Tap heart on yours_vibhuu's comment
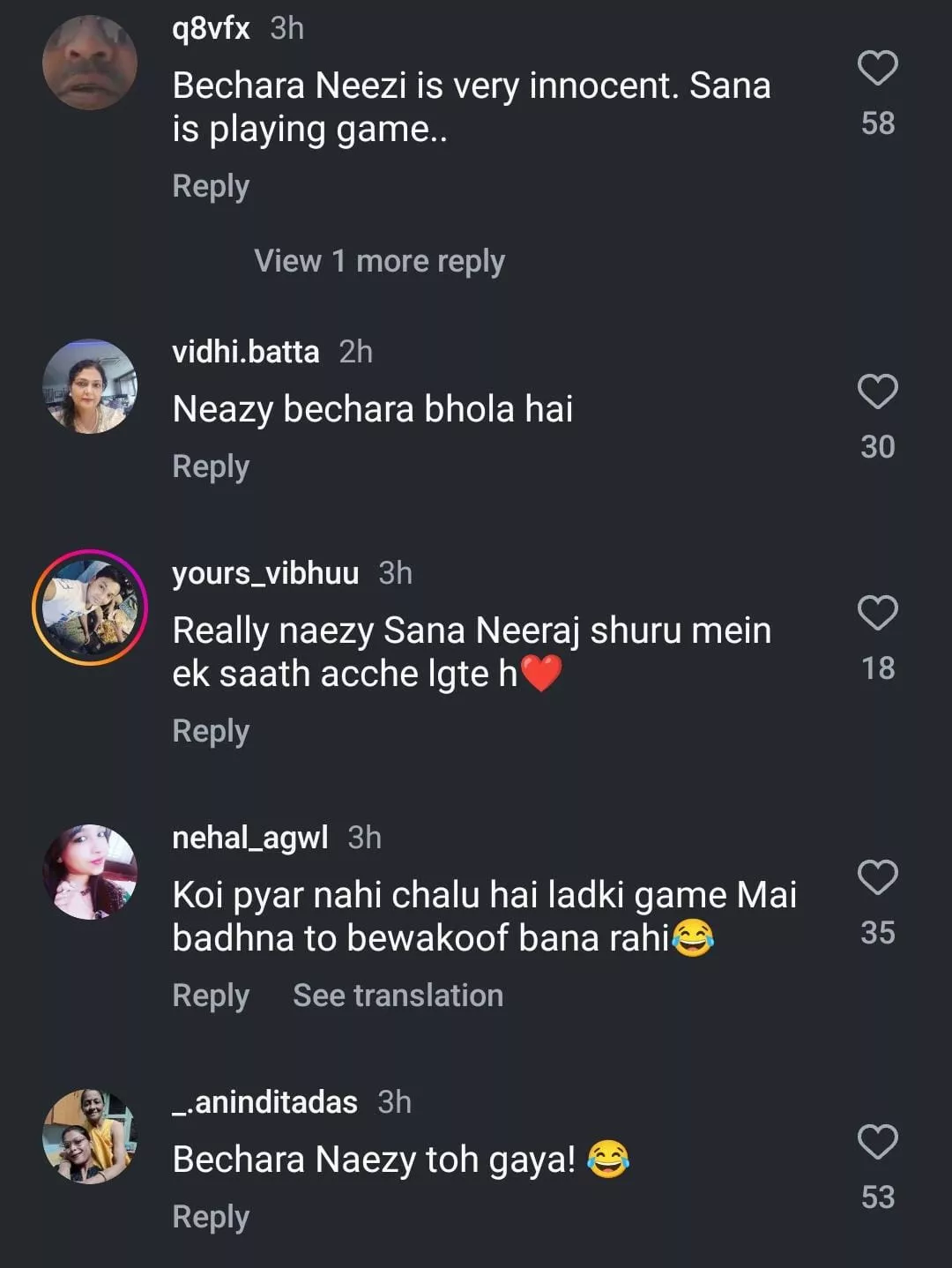The width and height of the screenshot is (952, 1268). pyautogui.click(x=877, y=614)
